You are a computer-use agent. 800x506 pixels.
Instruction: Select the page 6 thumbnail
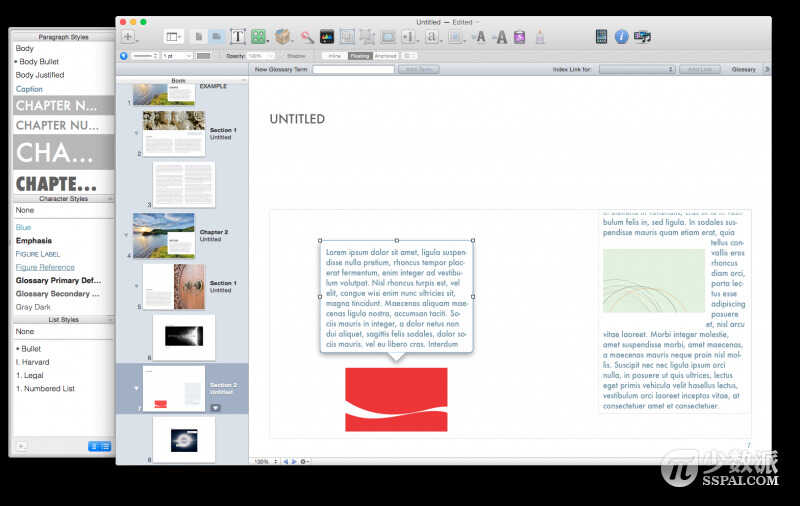(x=184, y=337)
